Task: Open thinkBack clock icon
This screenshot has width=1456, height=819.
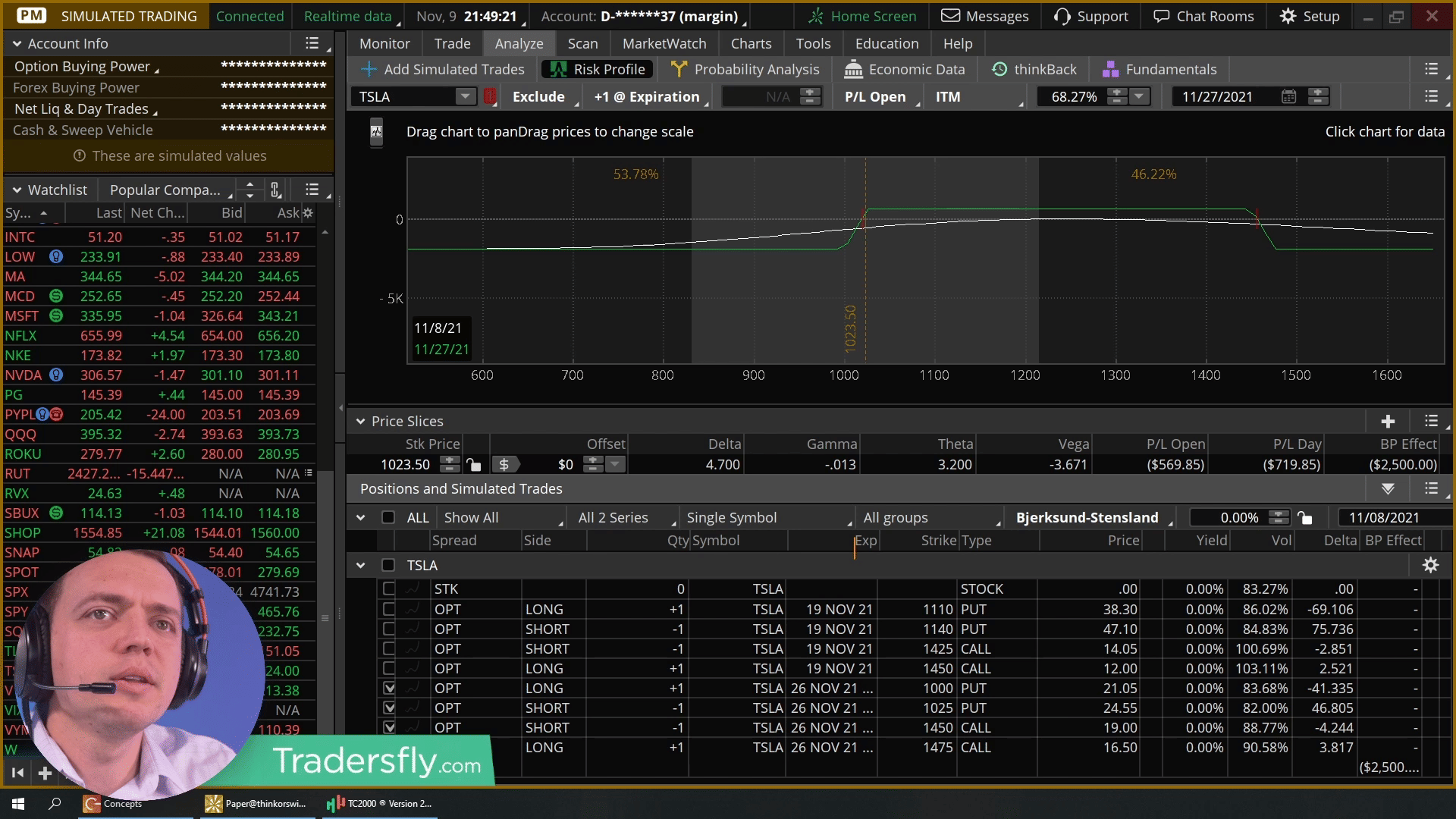Action: tap(999, 69)
